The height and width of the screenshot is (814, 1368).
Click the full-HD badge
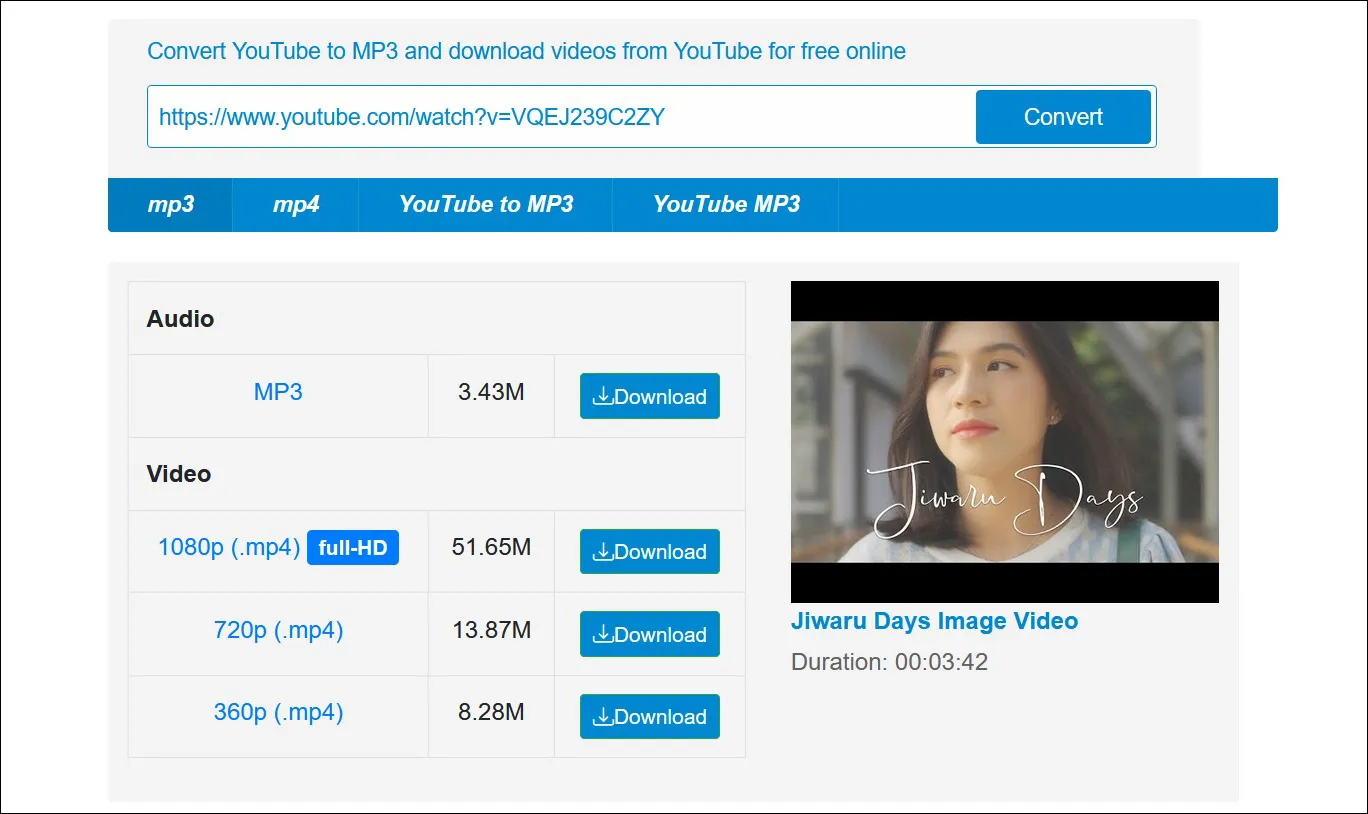tap(352, 548)
